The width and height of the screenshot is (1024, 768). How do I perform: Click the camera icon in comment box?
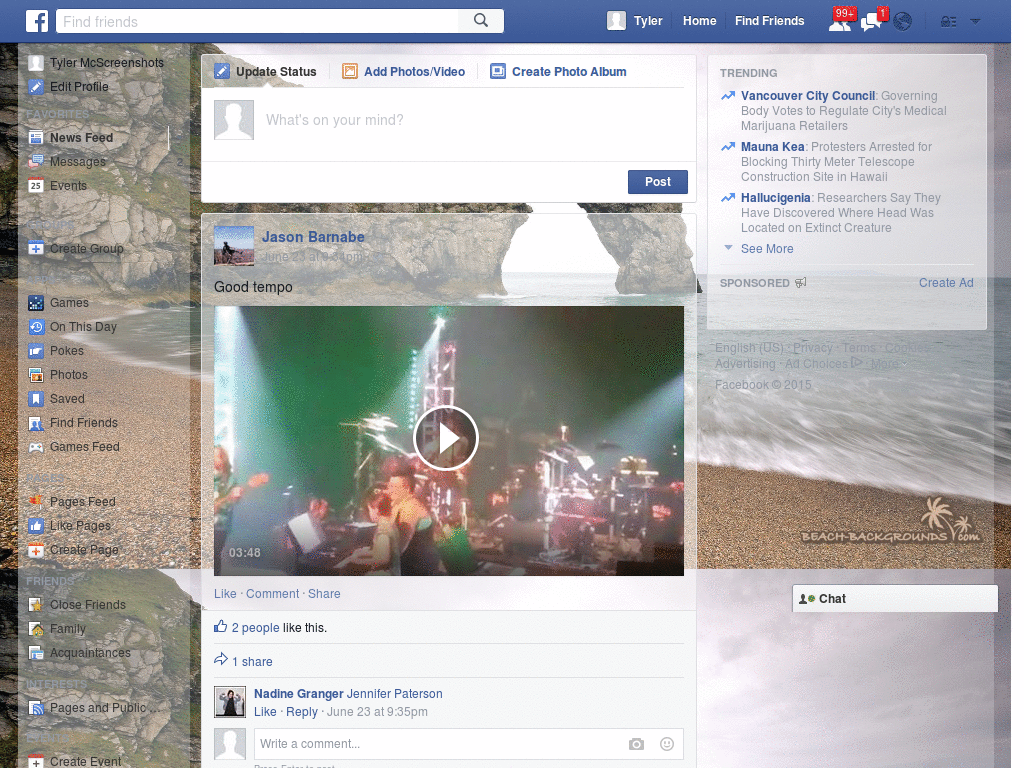tap(637, 744)
